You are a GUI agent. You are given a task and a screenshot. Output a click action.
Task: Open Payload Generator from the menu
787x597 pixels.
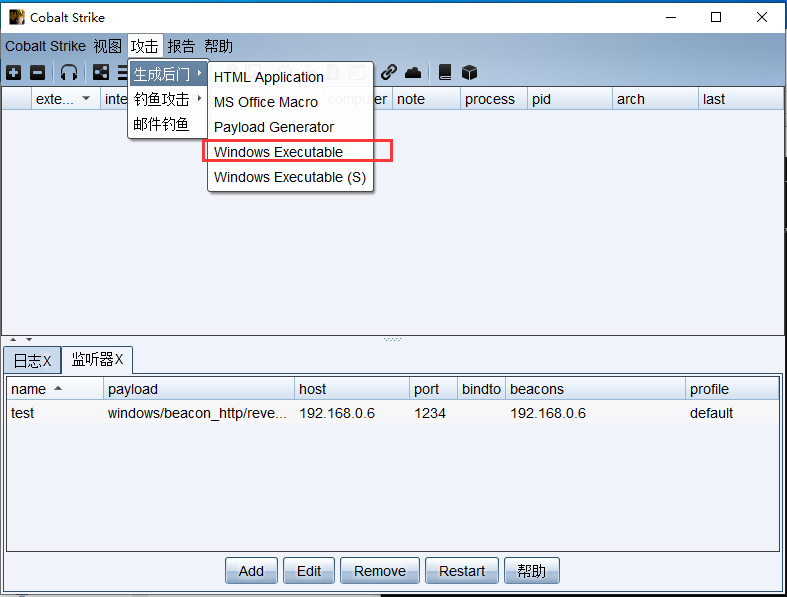273,127
